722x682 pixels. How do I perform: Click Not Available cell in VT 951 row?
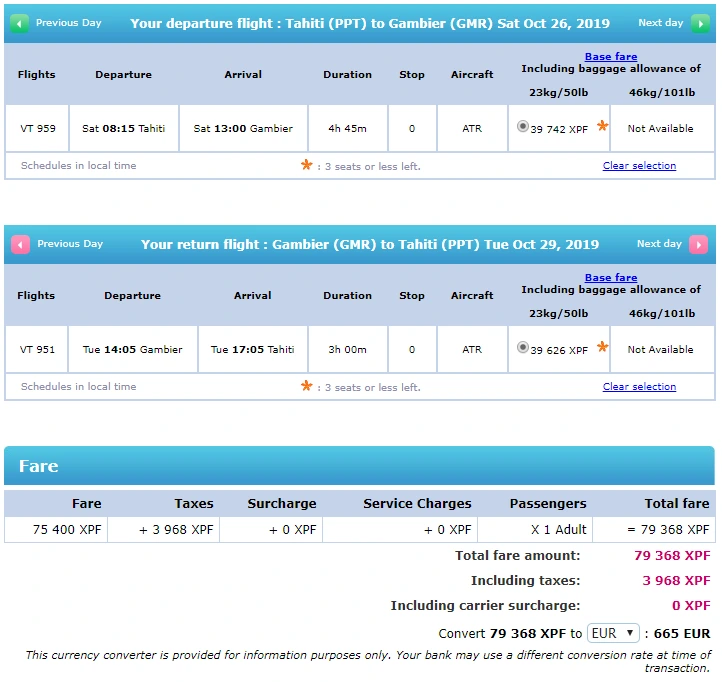tap(661, 350)
